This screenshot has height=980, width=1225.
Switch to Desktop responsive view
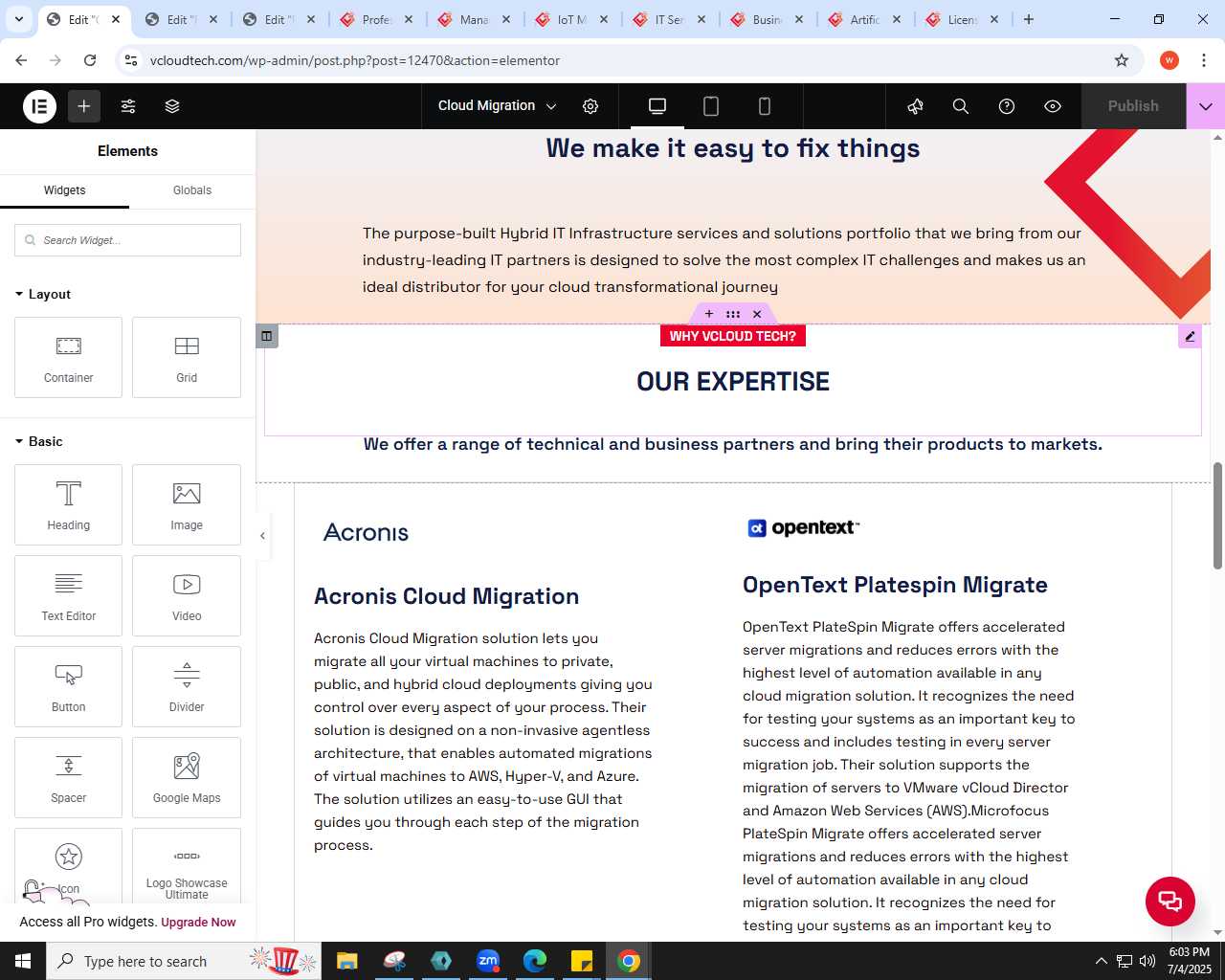pos(657,106)
